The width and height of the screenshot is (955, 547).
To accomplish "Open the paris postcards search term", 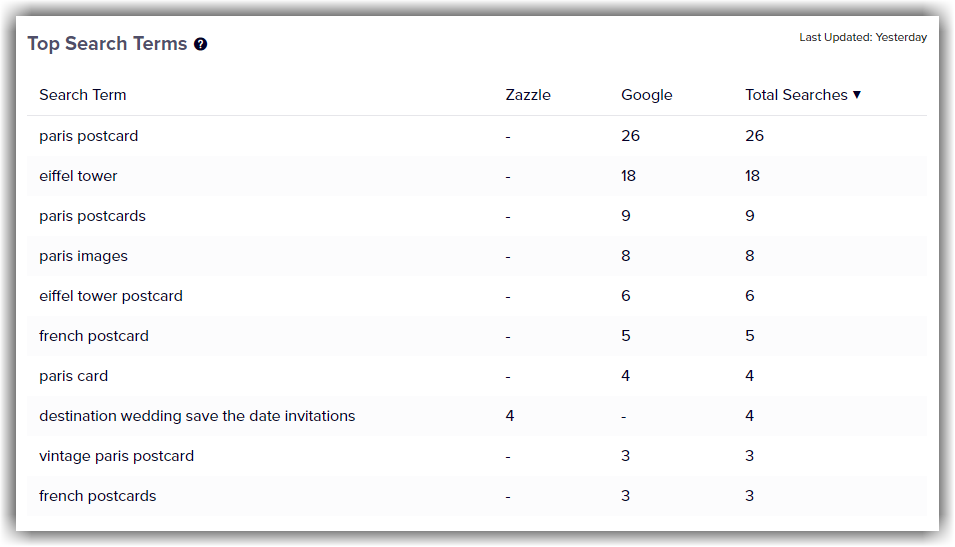I will pyautogui.click(x=92, y=216).
